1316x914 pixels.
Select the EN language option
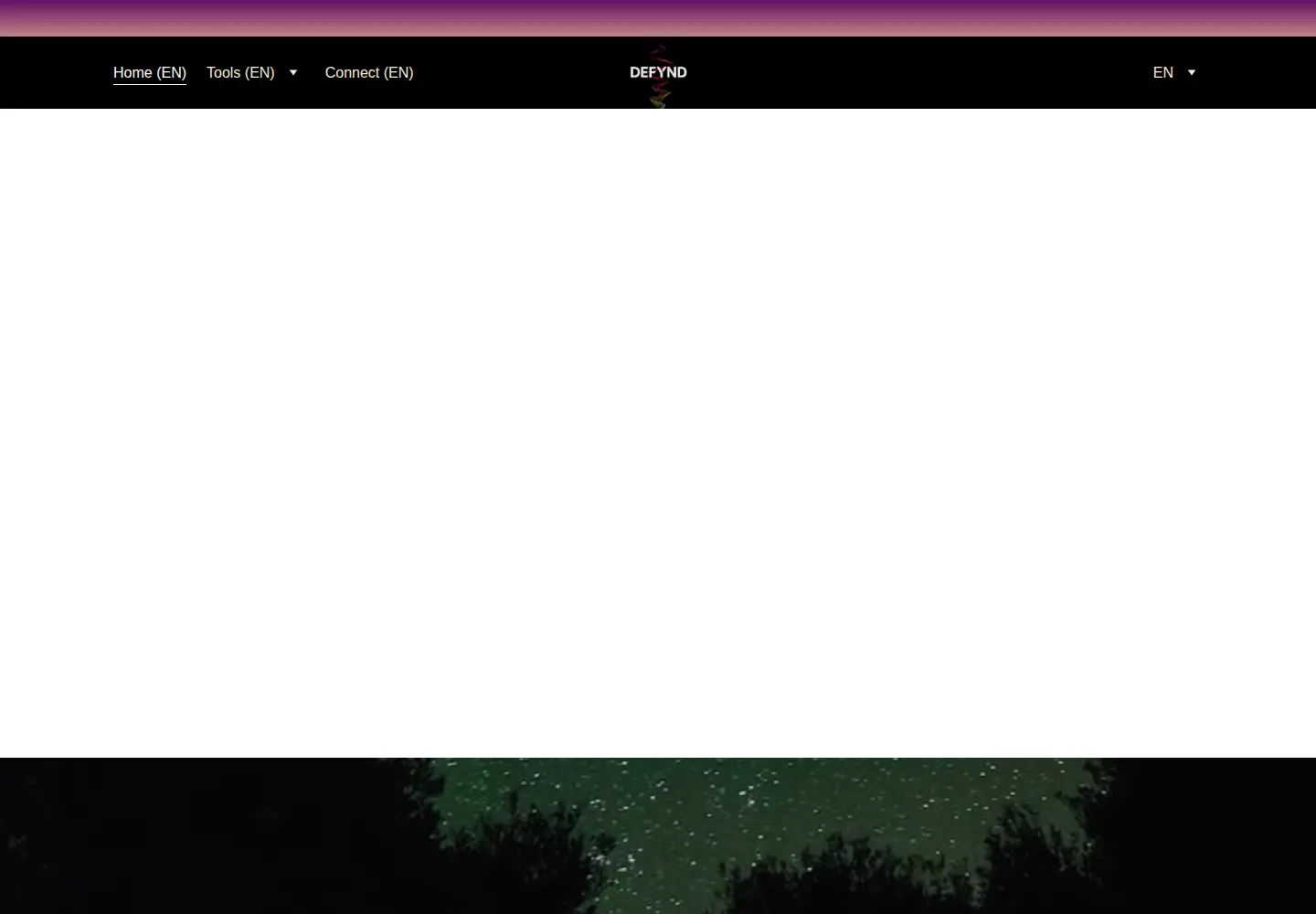pyautogui.click(x=1163, y=73)
